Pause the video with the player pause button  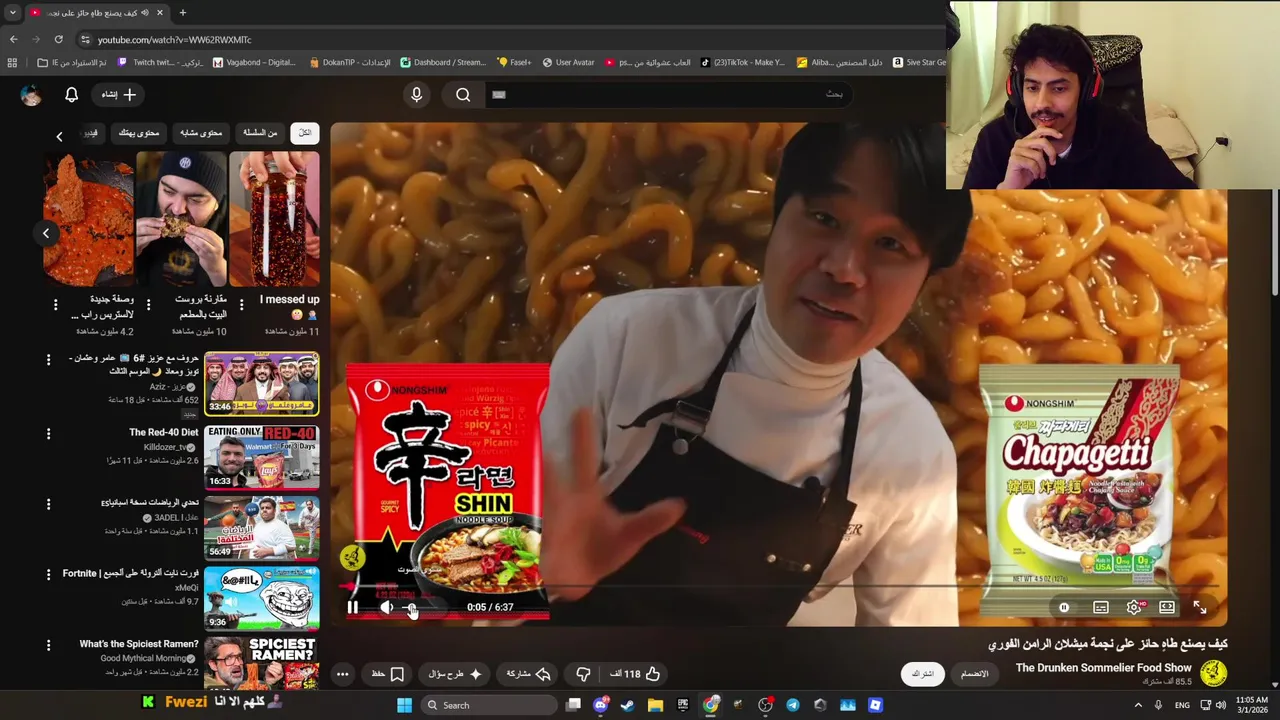352,607
